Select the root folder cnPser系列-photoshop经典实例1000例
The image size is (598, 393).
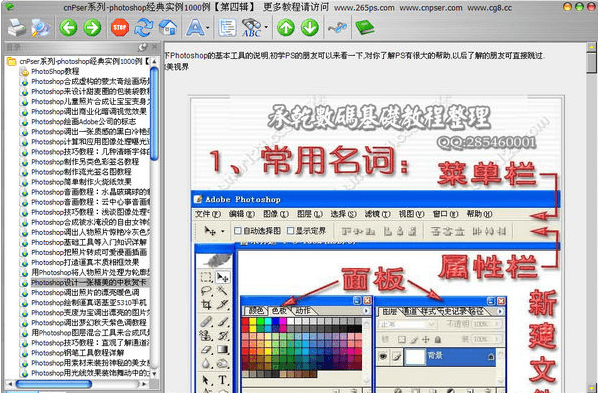pos(85,61)
